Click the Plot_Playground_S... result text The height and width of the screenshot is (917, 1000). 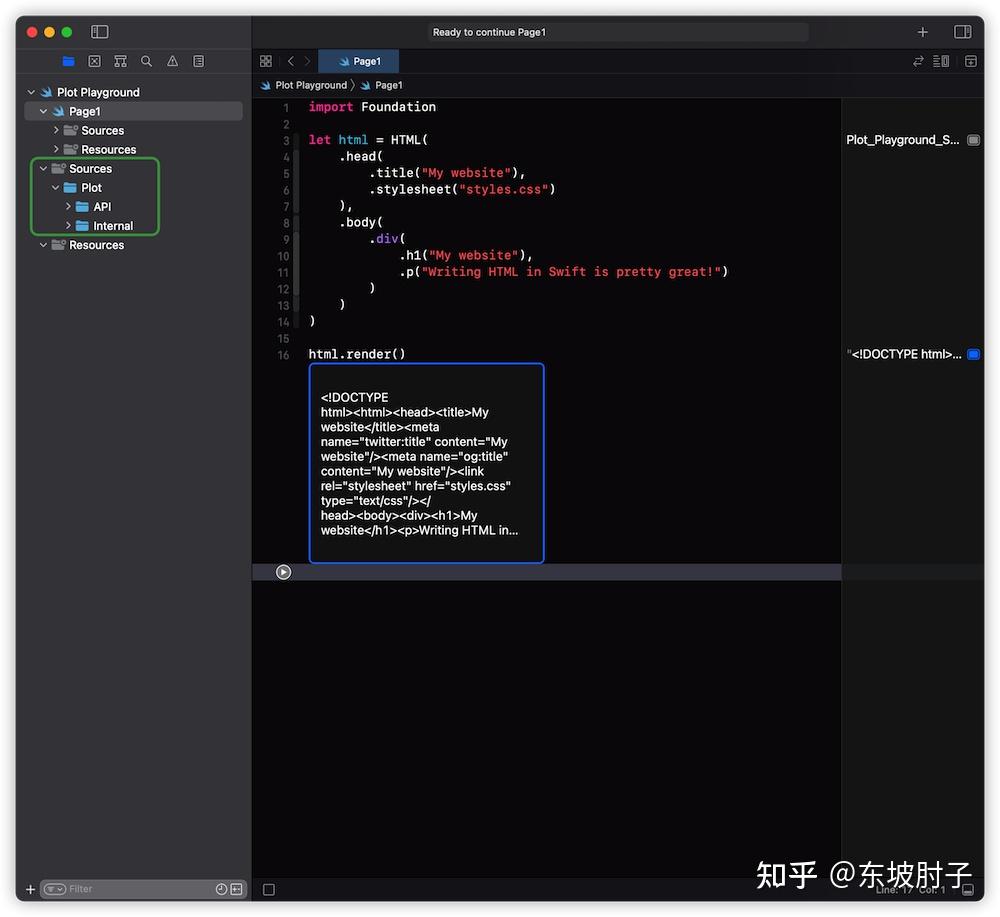tap(902, 140)
